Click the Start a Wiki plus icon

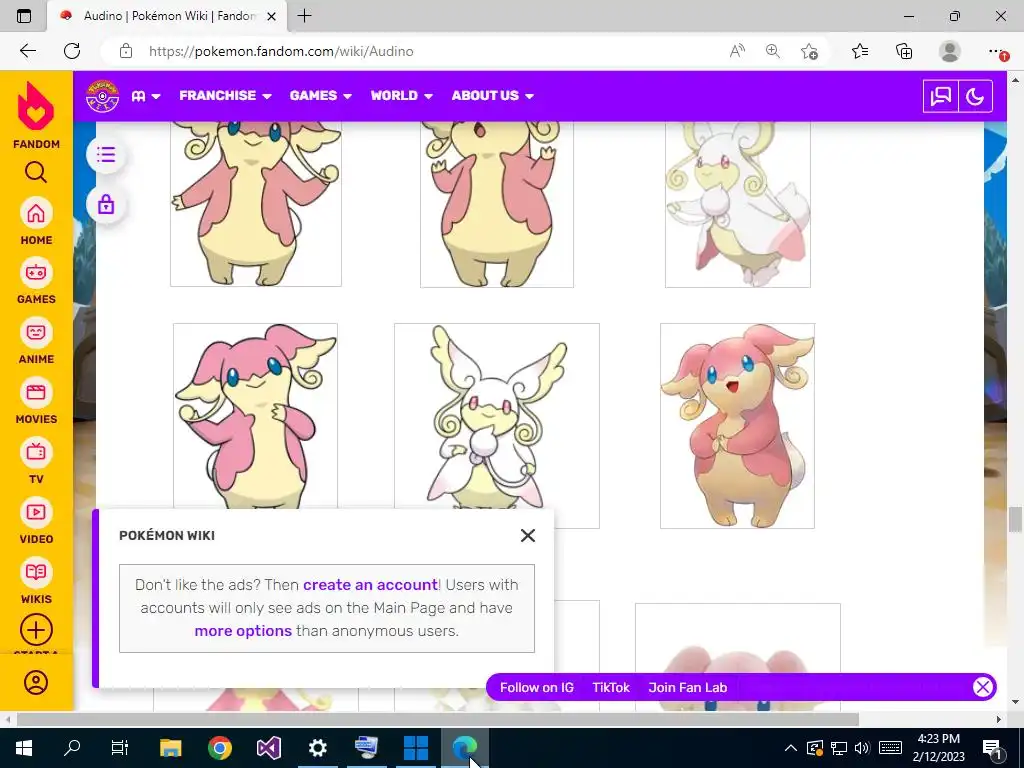pyautogui.click(x=36, y=630)
